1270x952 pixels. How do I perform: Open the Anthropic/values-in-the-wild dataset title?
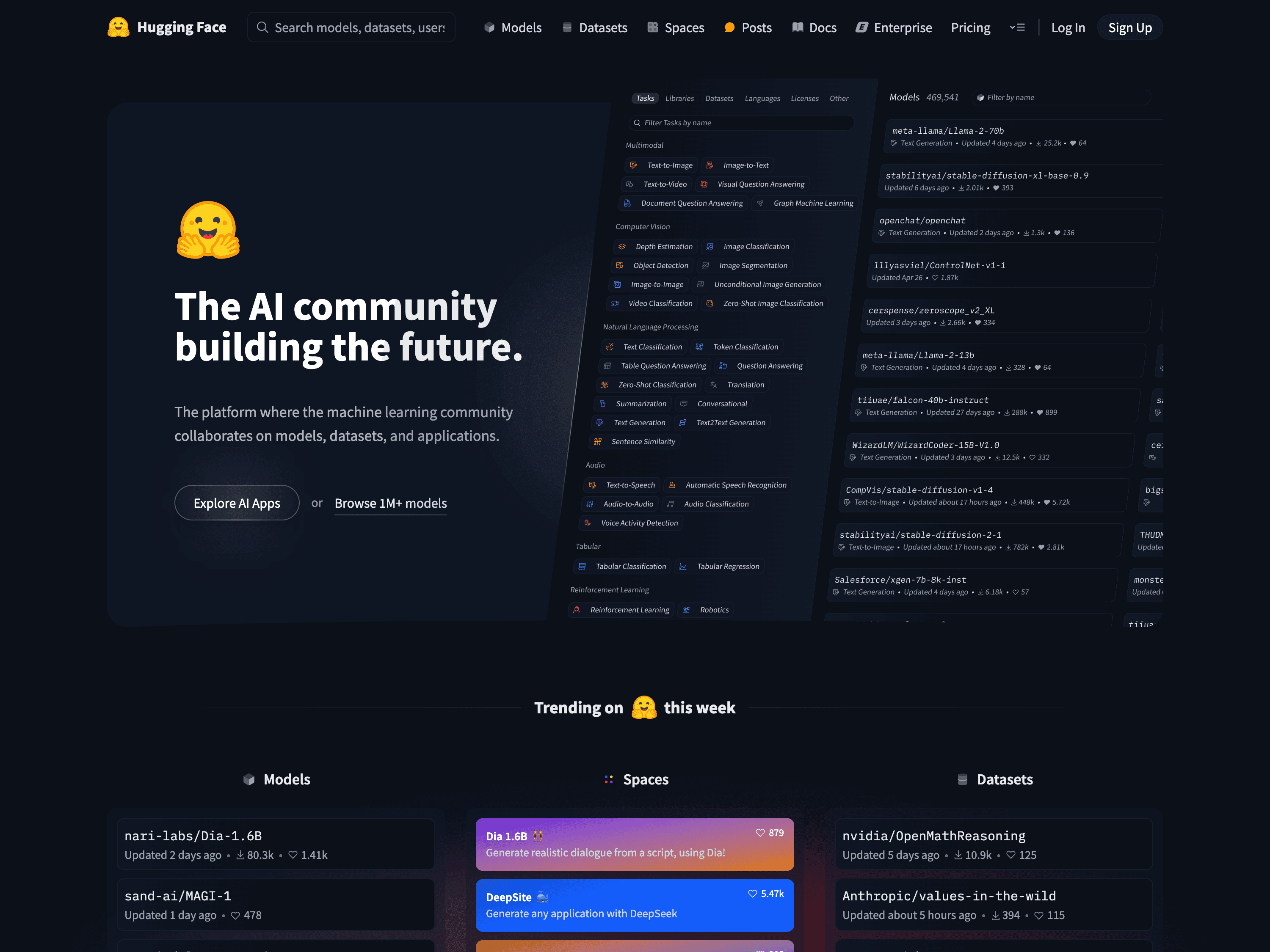click(949, 896)
